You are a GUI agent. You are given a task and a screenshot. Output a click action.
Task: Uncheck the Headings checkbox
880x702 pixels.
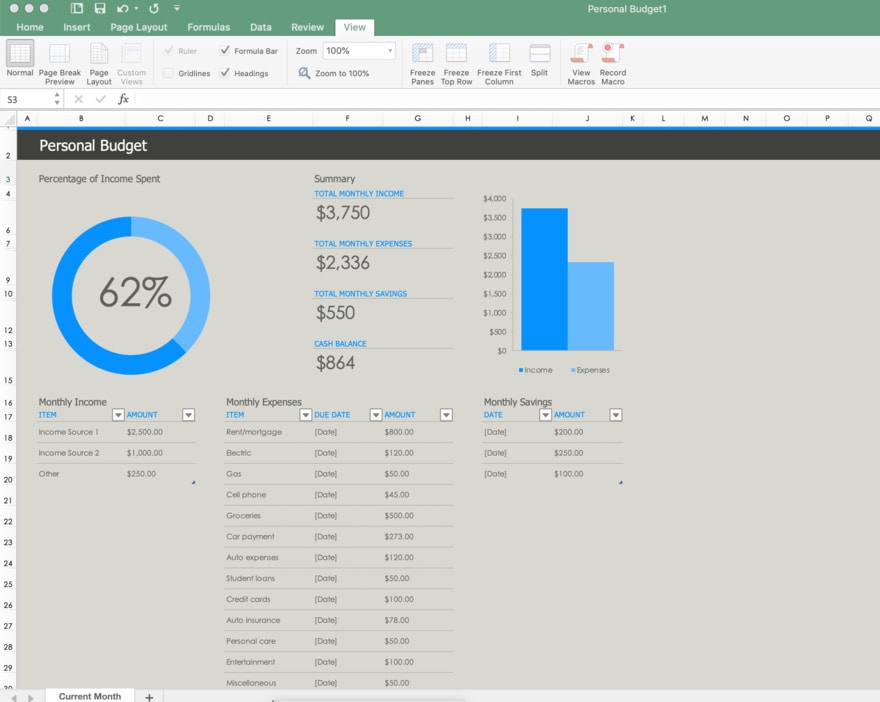pyautogui.click(x=224, y=72)
